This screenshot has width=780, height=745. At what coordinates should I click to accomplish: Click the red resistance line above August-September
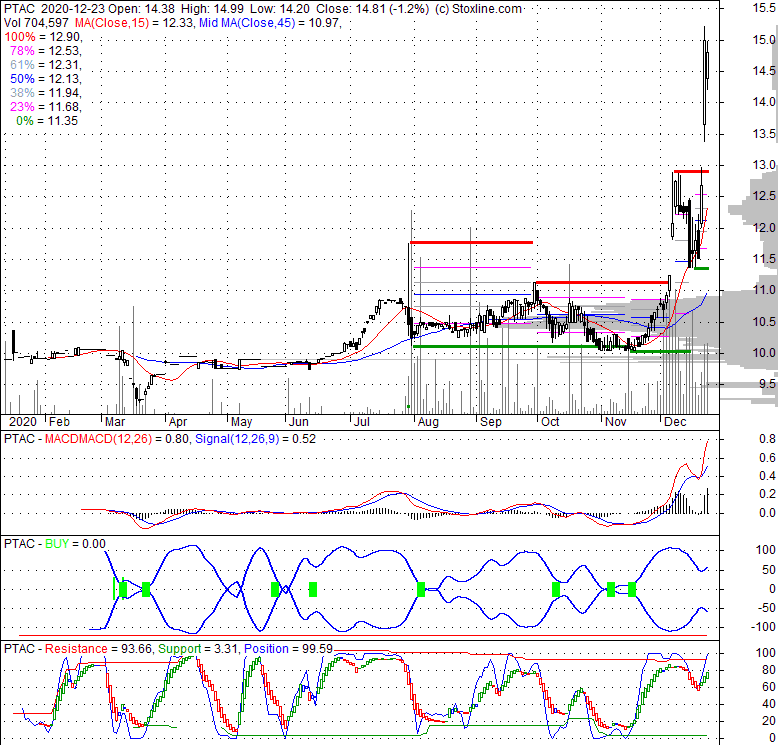click(x=471, y=242)
